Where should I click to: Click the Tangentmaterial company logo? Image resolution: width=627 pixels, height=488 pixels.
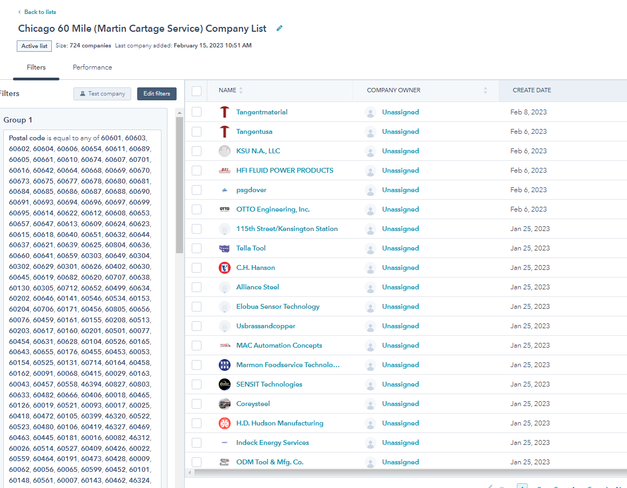pos(225,112)
